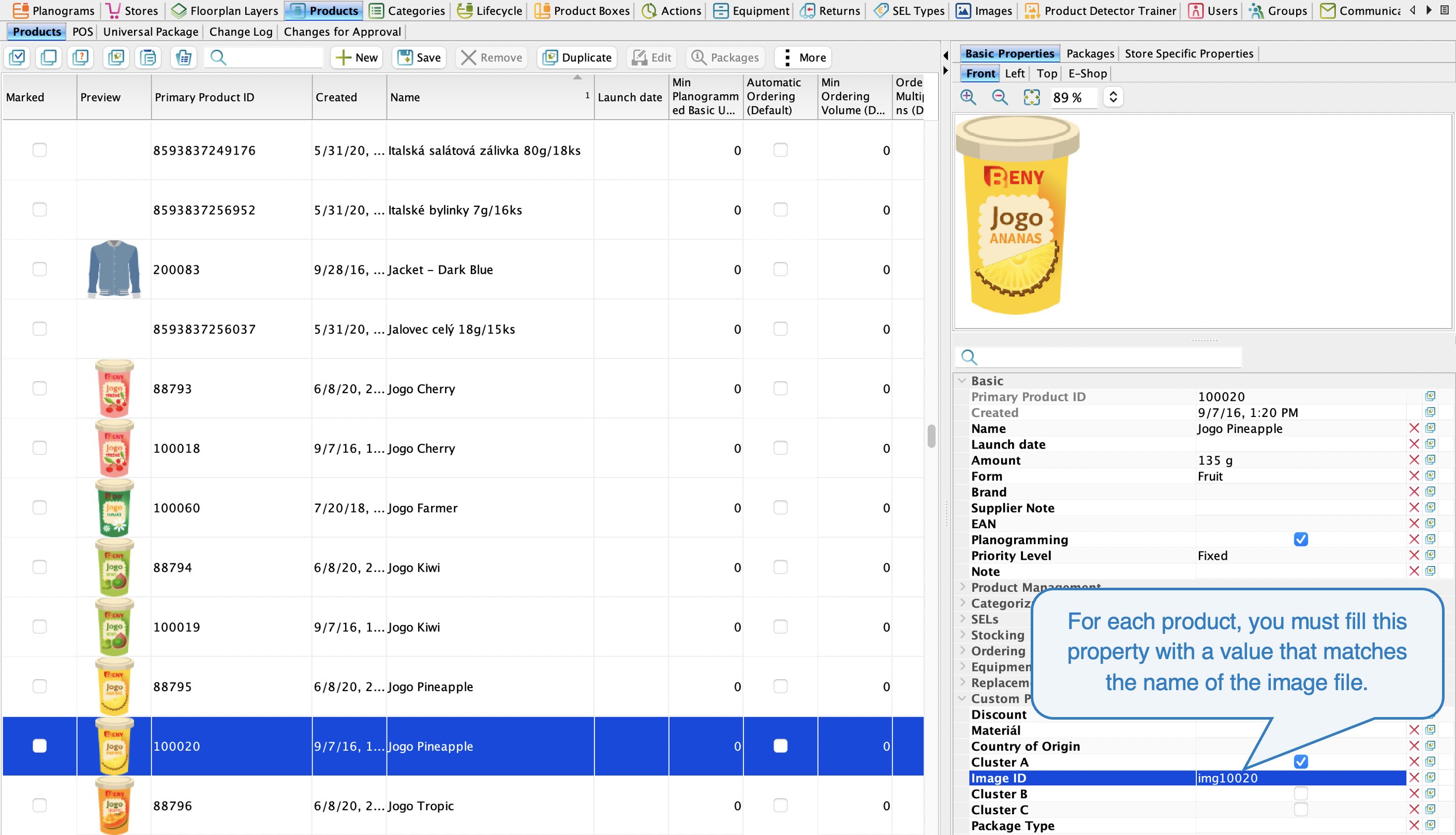The height and width of the screenshot is (835, 1456).
Task: Clear the Name property with red X
Action: click(1414, 428)
